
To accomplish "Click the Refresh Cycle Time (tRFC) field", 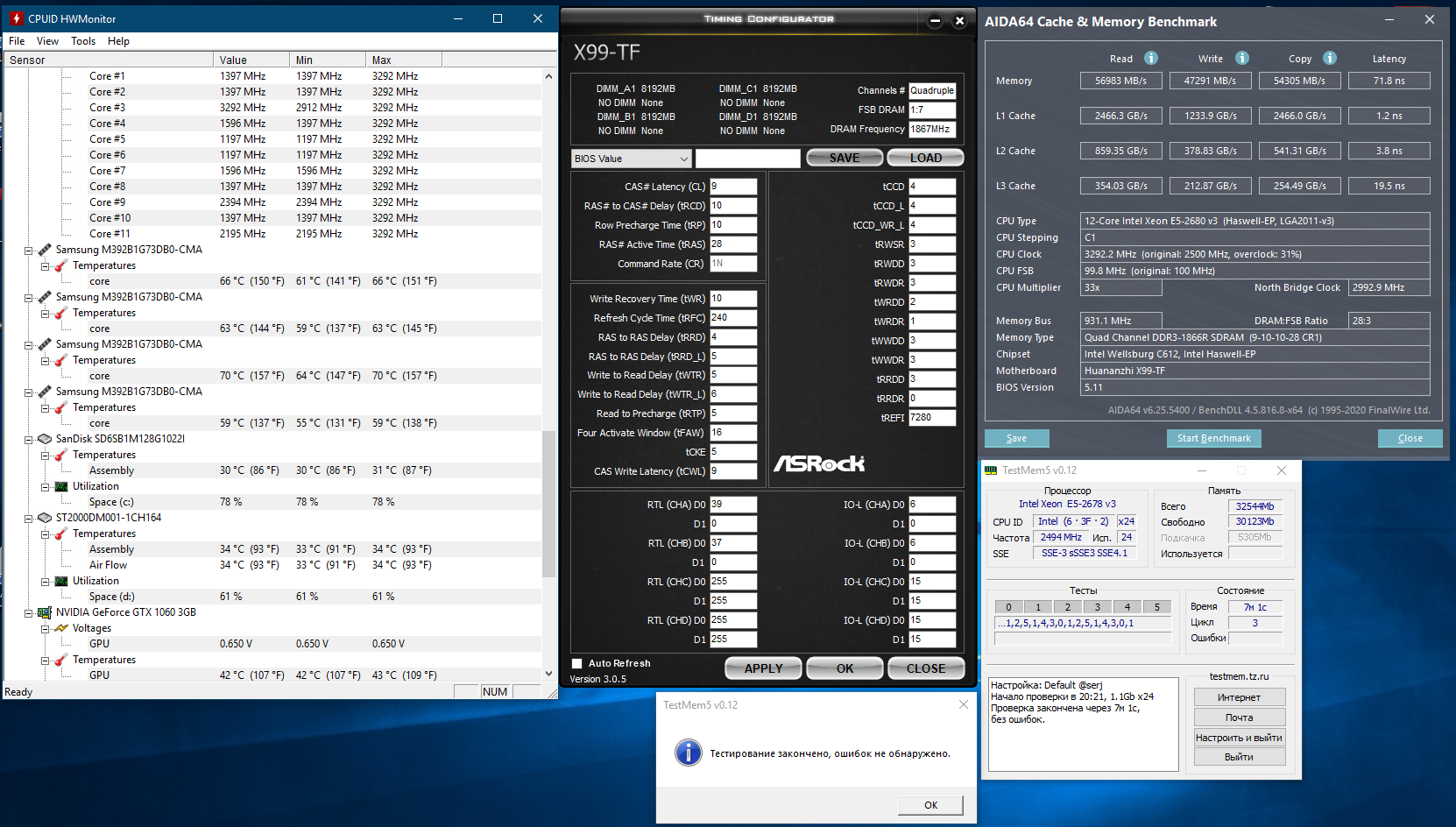I will pos(733,318).
